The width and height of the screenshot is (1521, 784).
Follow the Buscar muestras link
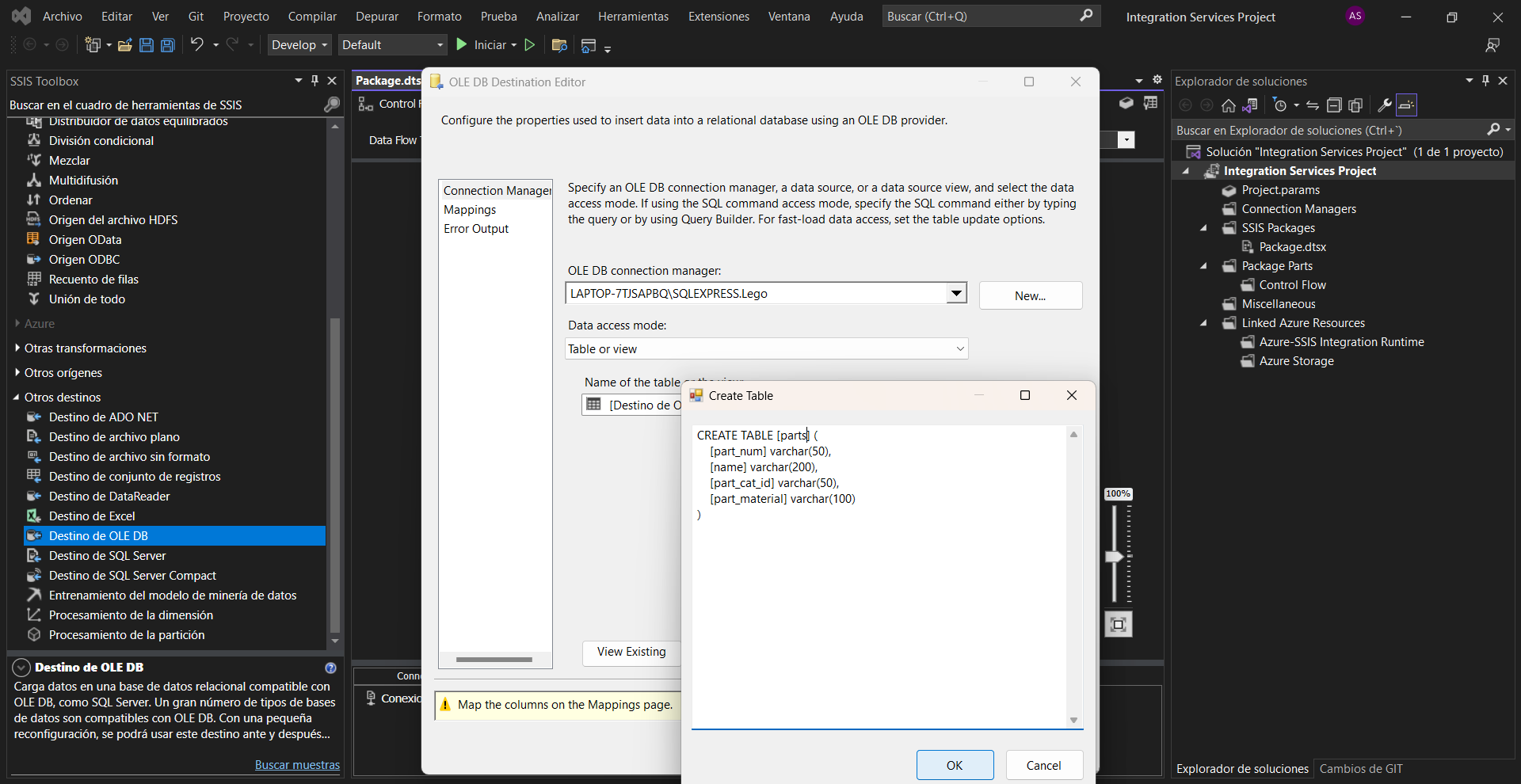[x=297, y=765]
